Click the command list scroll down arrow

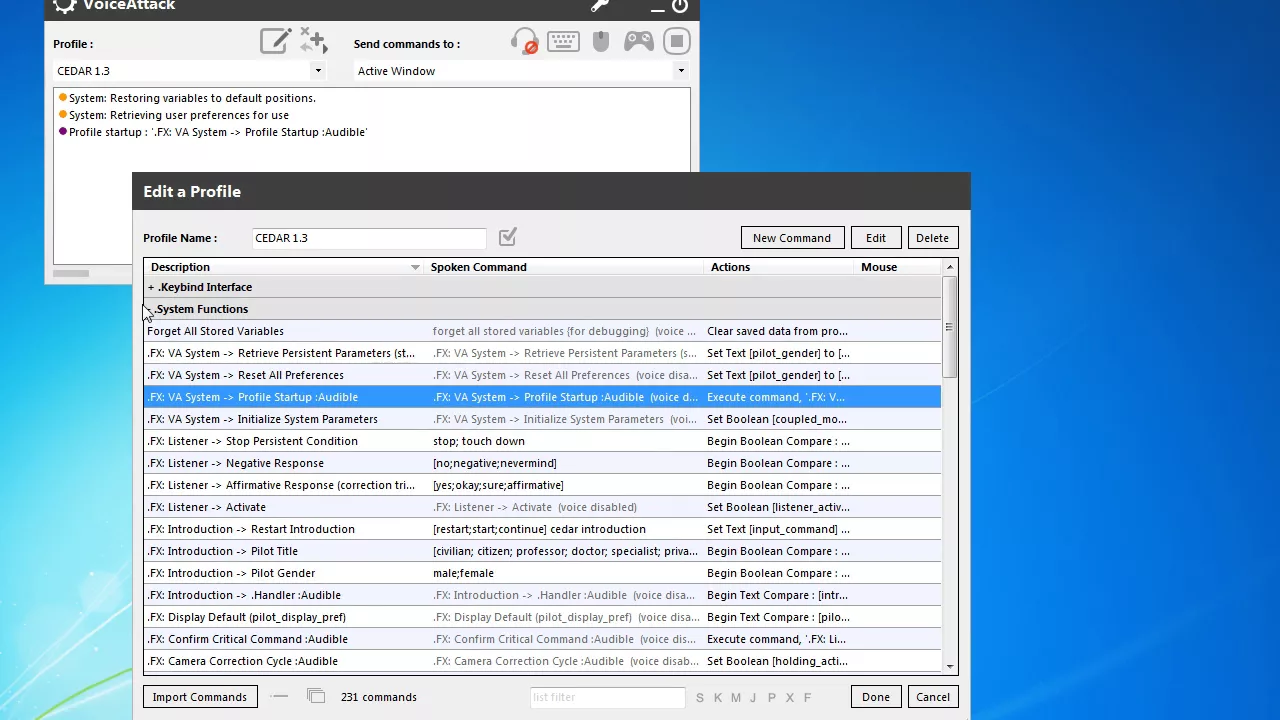pos(949,665)
